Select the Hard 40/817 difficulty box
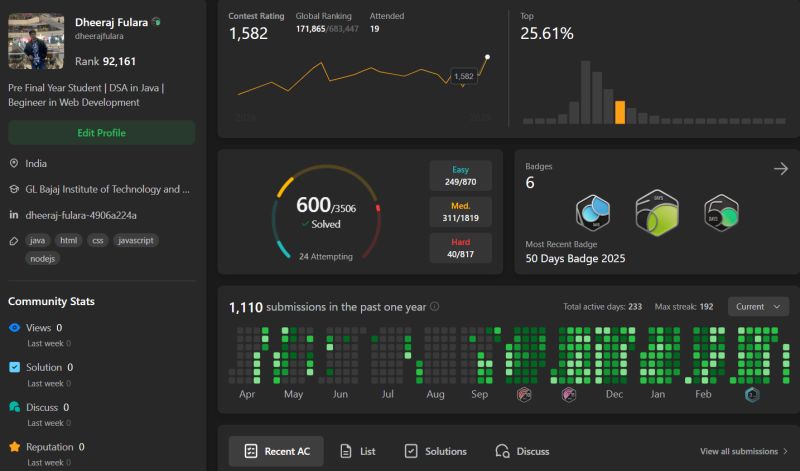800x471 pixels. coord(460,248)
